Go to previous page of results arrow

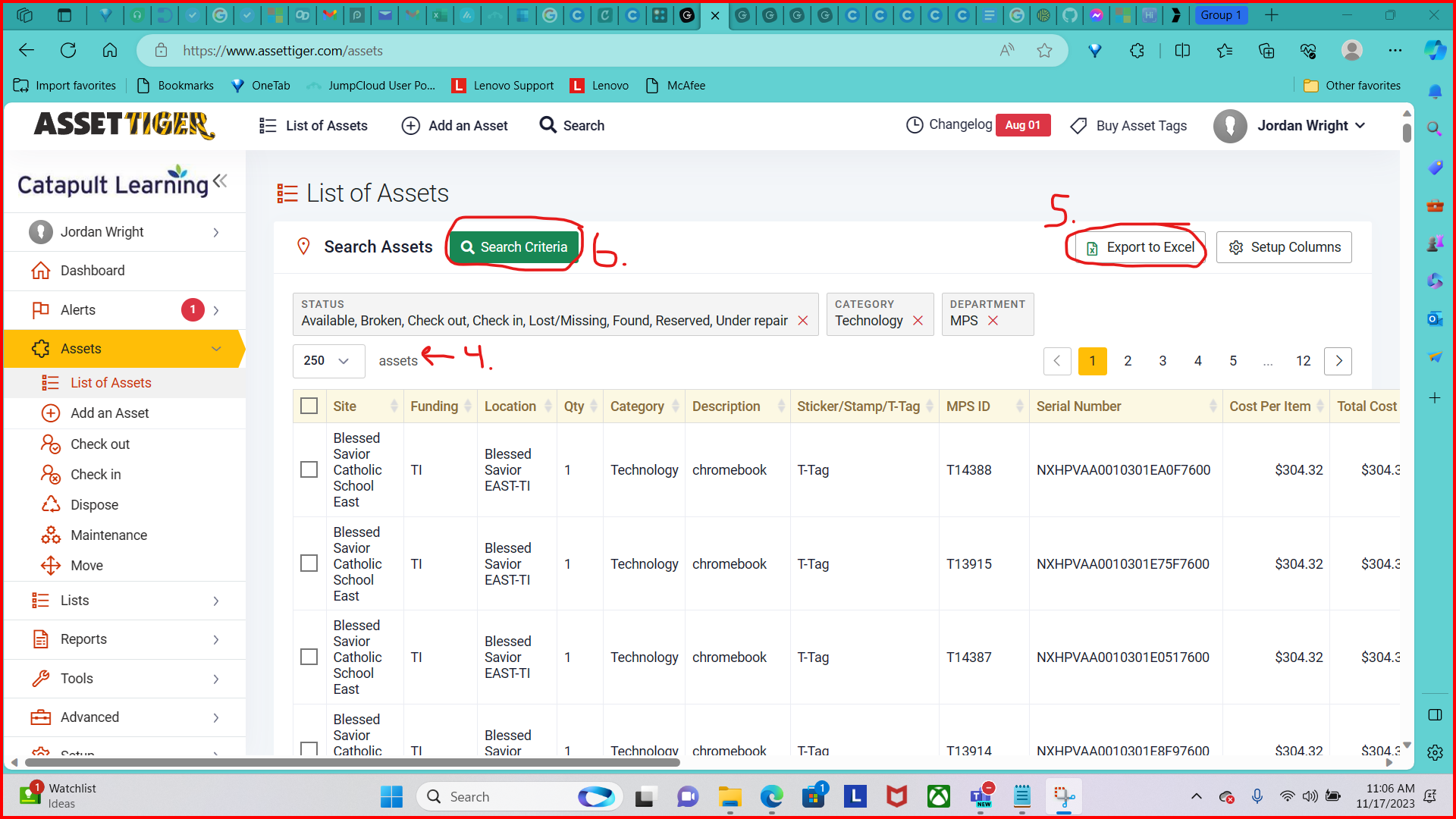[x=1057, y=361]
